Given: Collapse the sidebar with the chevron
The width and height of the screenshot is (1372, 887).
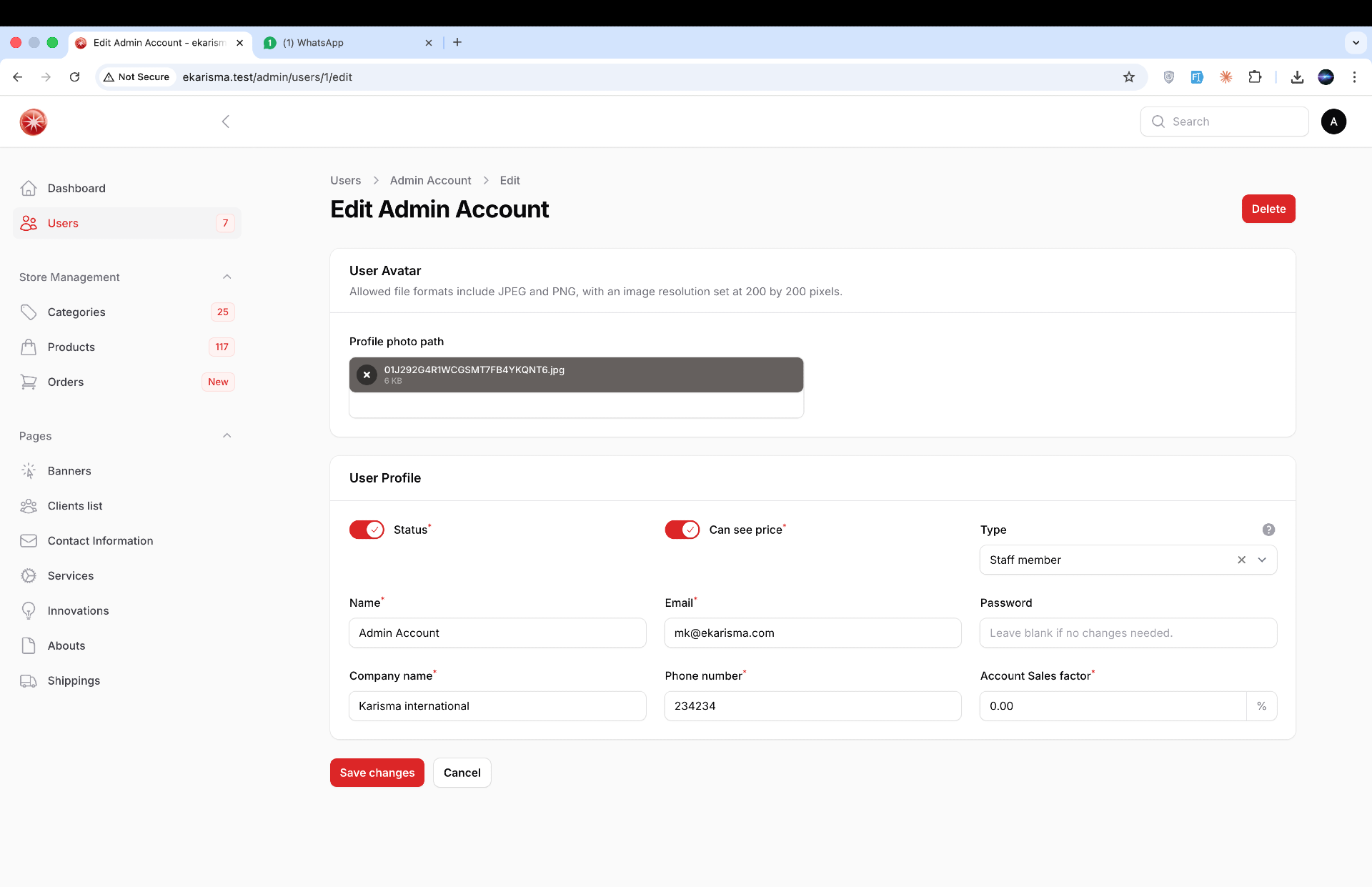Looking at the screenshot, I should point(226,122).
